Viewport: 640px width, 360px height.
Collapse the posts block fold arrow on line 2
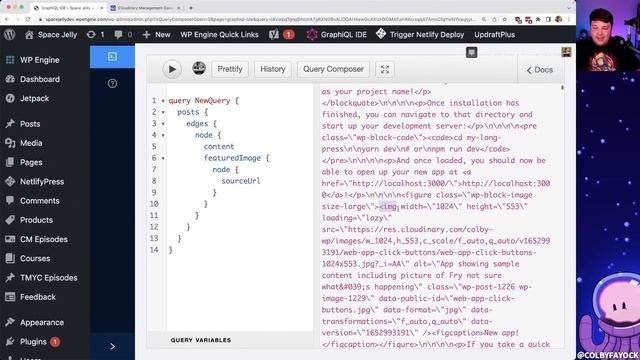tap(163, 112)
